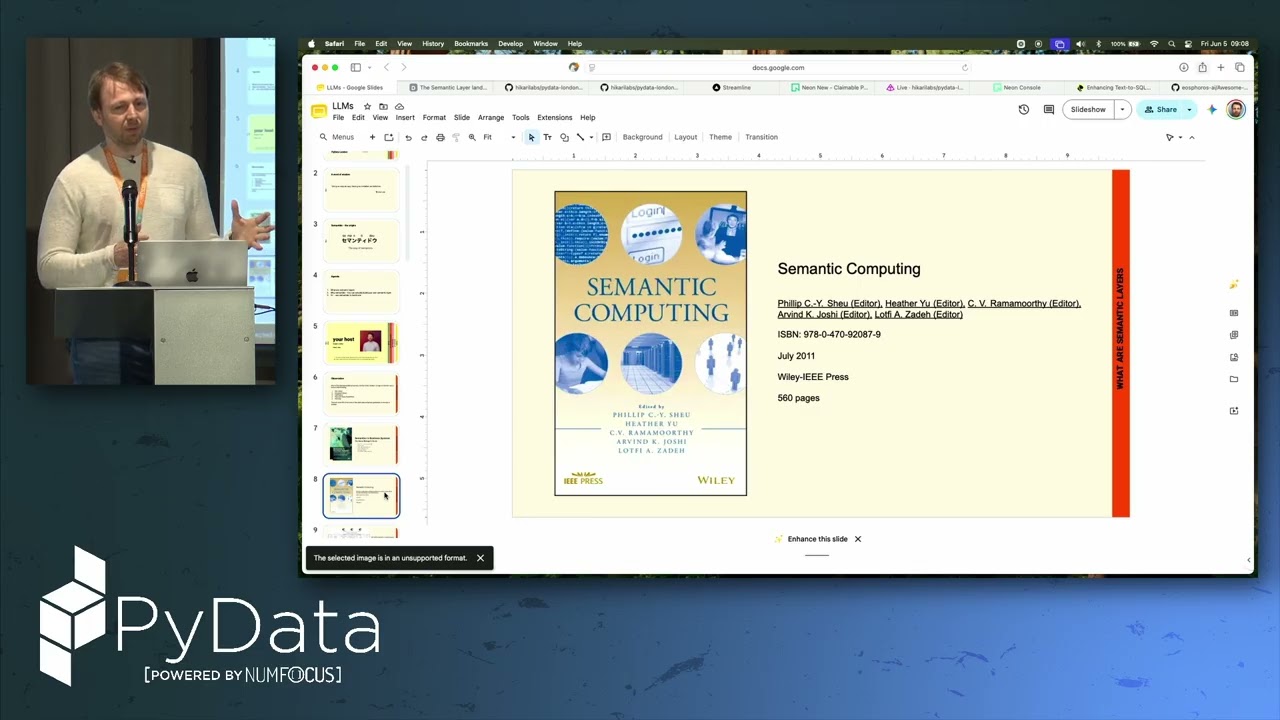Open the Insert menu
The width and height of the screenshot is (1280, 720).
pyautogui.click(x=405, y=117)
